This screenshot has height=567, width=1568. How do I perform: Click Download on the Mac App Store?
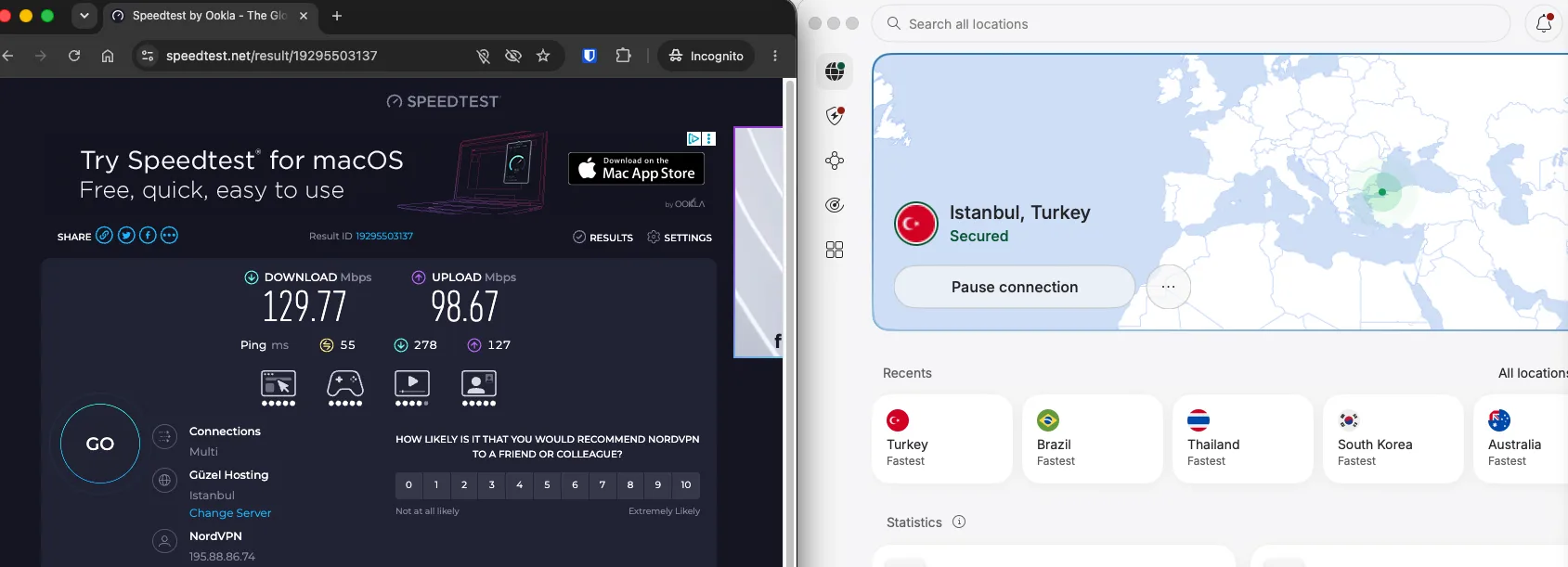pyautogui.click(x=636, y=169)
